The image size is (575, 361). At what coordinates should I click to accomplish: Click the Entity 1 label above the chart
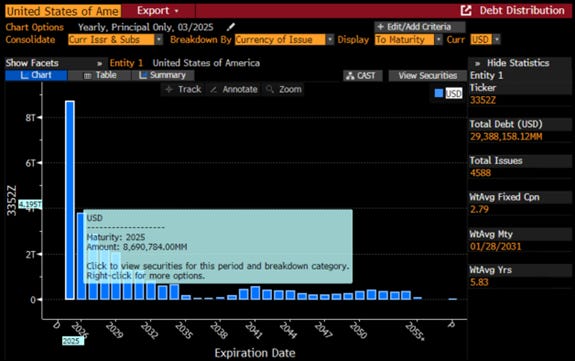point(126,63)
